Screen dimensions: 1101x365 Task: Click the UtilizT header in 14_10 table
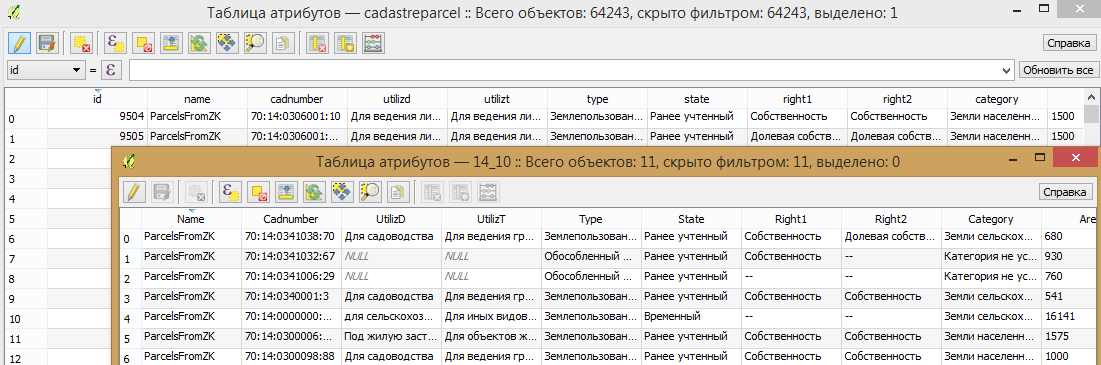click(491, 219)
